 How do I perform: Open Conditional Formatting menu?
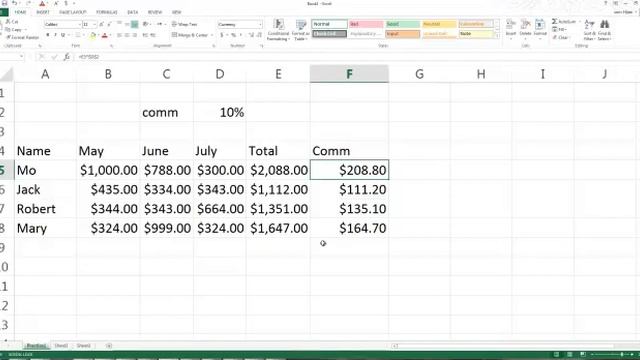[x=278, y=30]
